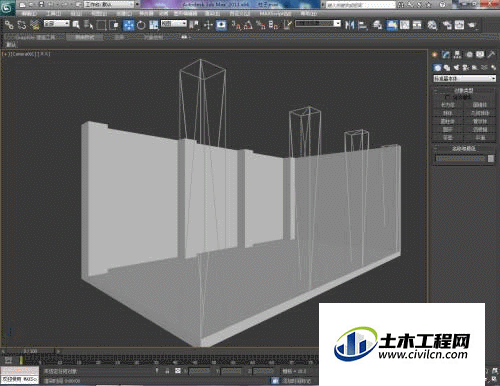Image resolution: width=500 pixels, height=386 pixels.
Task: Open the first menu bar item on left
Action: tap(29, 14)
